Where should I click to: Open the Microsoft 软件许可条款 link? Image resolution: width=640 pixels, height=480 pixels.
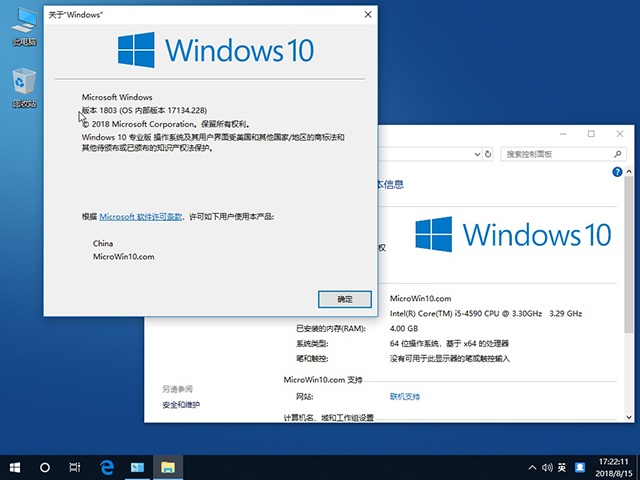click(141, 217)
